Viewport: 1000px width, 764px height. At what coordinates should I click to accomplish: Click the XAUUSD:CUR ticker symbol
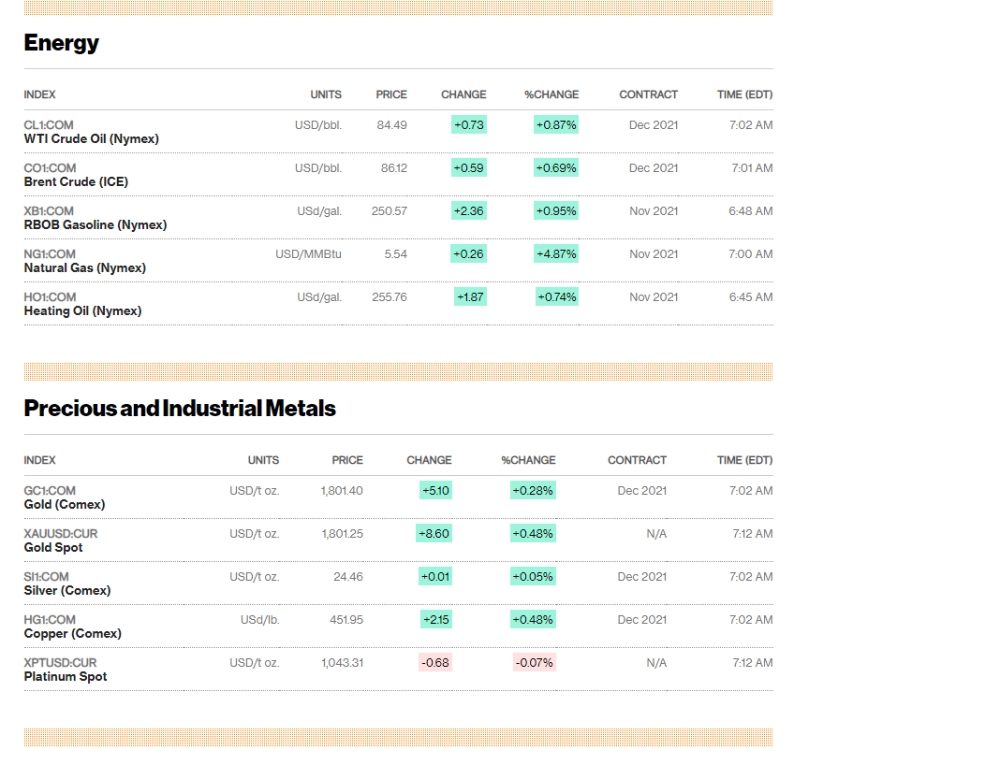pos(61,534)
